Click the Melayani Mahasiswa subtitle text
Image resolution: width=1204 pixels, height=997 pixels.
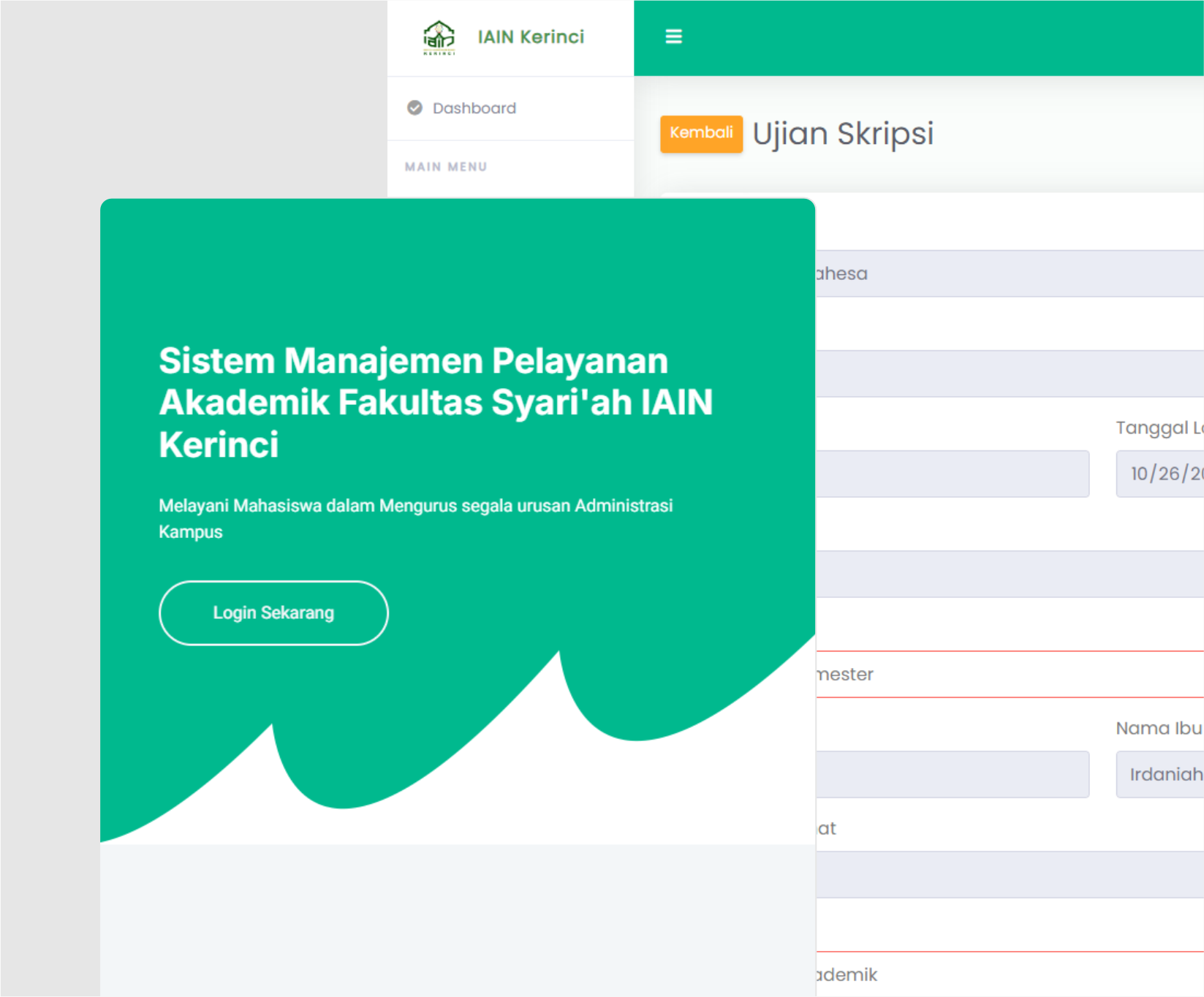pos(415,518)
